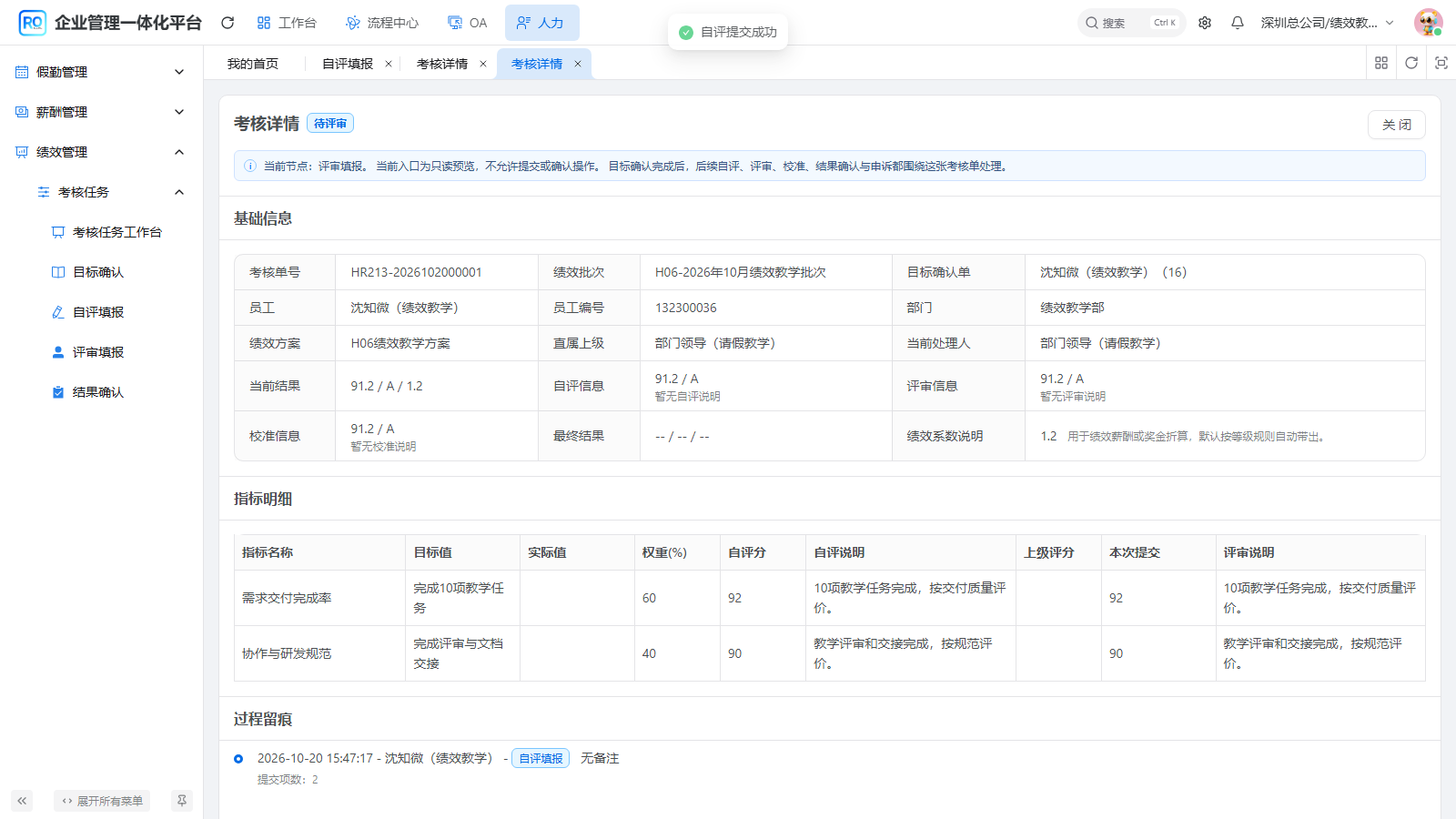This screenshot has width=1456, height=819.
Task: Click 需求交付完成率 indicator row name
Action: click(x=287, y=598)
